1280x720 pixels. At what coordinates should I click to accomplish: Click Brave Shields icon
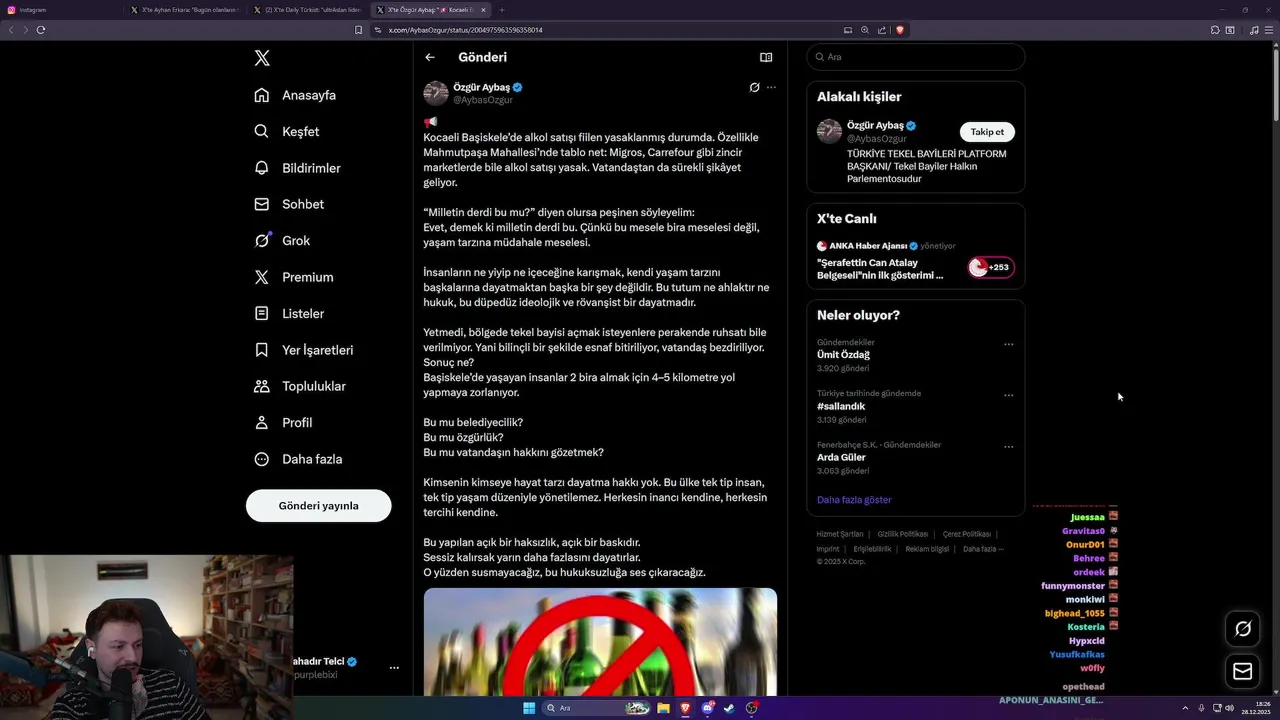pyautogui.click(x=899, y=30)
